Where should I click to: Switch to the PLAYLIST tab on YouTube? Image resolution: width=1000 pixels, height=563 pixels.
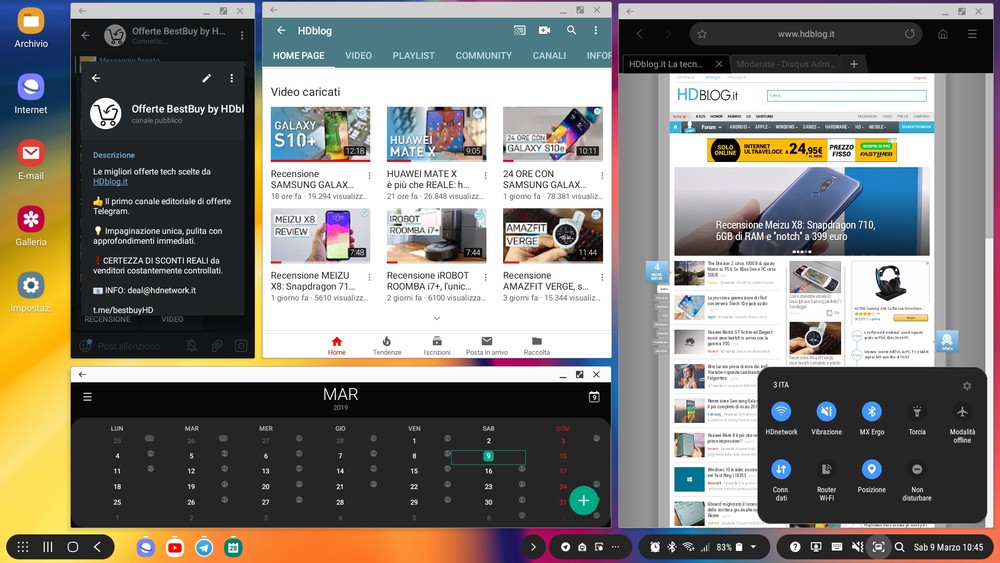coord(413,55)
